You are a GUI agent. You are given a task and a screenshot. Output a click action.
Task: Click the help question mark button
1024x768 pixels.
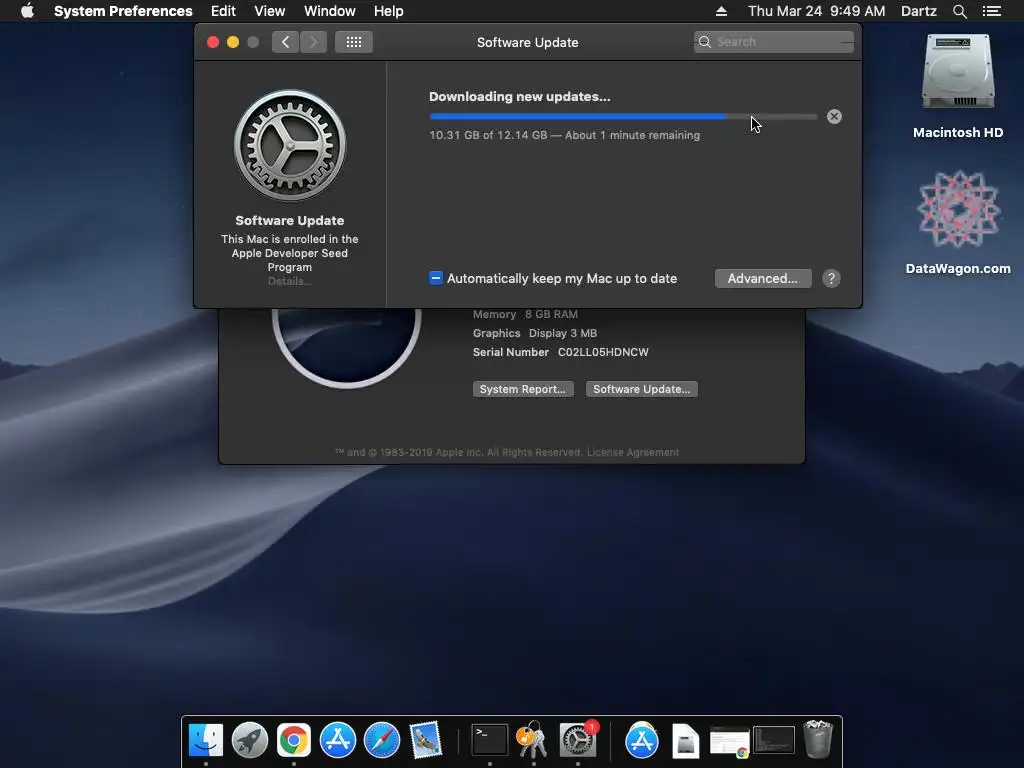click(x=831, y=279)
